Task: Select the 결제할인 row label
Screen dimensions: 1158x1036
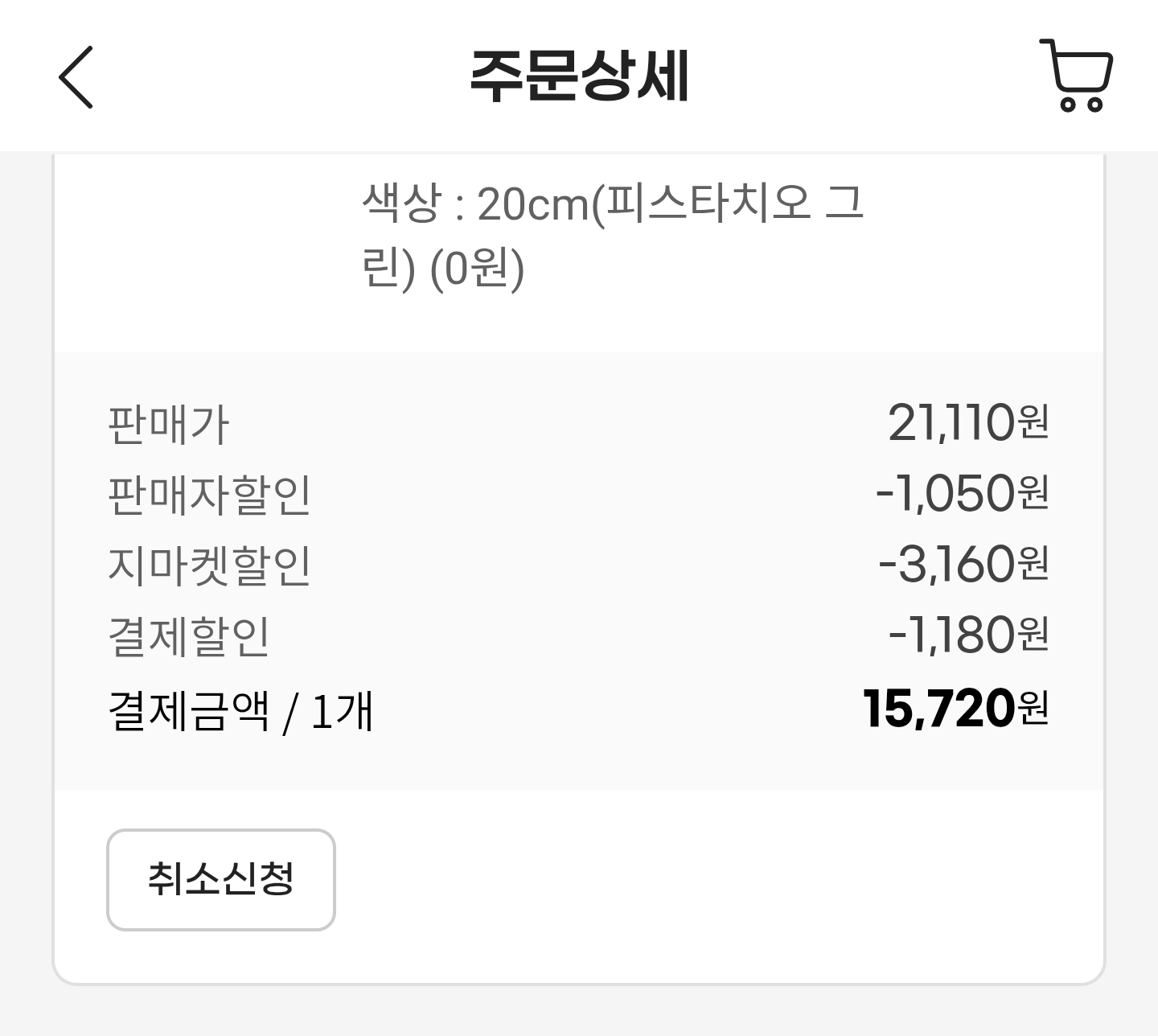Action: tap(189, 636)
